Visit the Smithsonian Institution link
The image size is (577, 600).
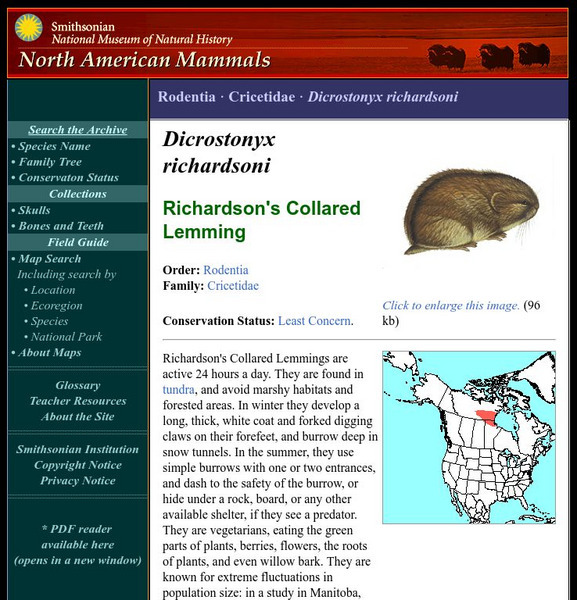(78, 449)
